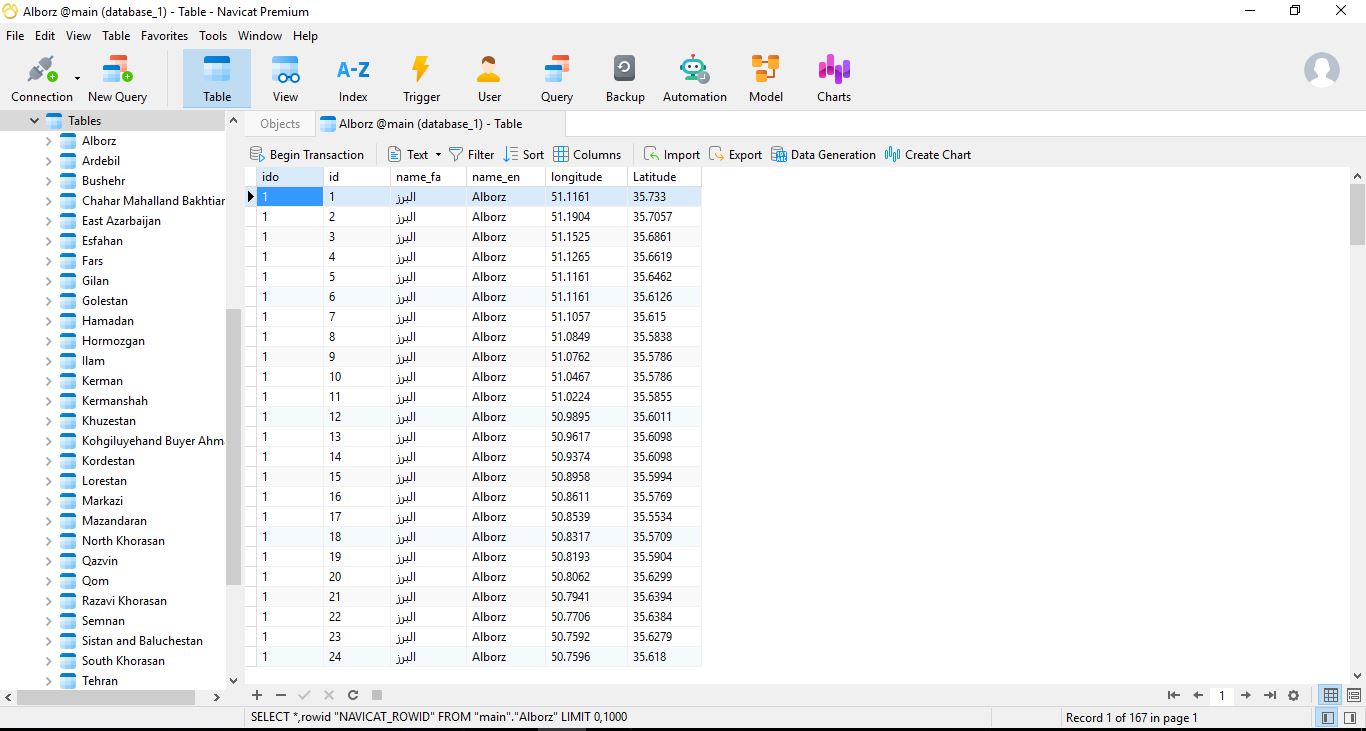Click Begin Transaction

[307, 154]
